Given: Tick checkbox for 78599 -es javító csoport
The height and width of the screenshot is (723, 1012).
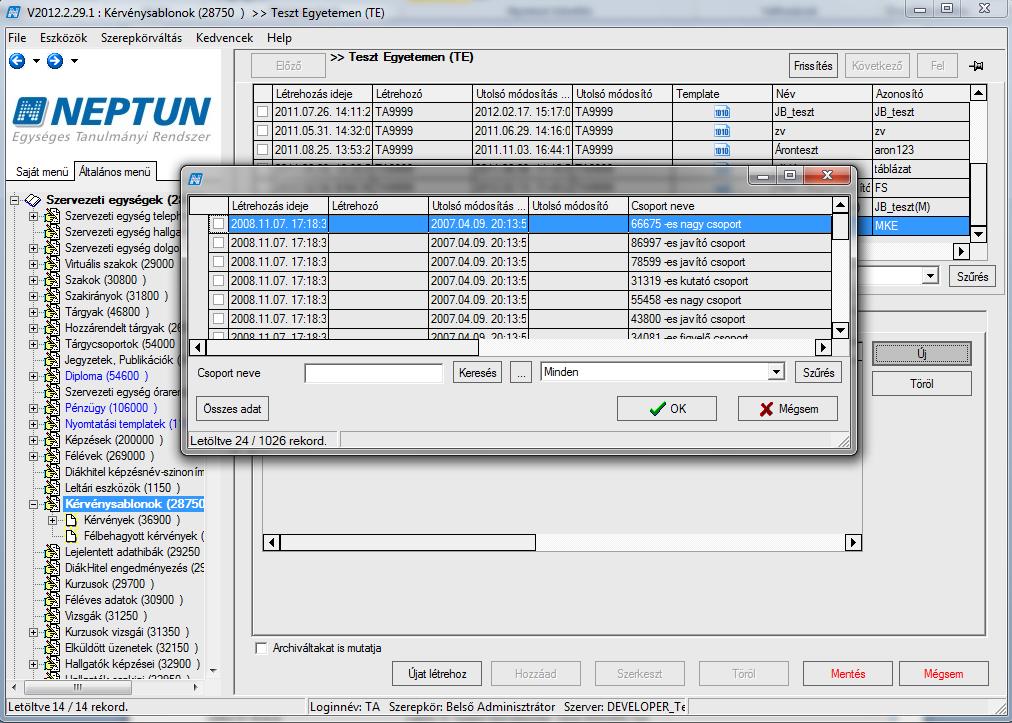Looking at the screenshot, I should 219,261.
